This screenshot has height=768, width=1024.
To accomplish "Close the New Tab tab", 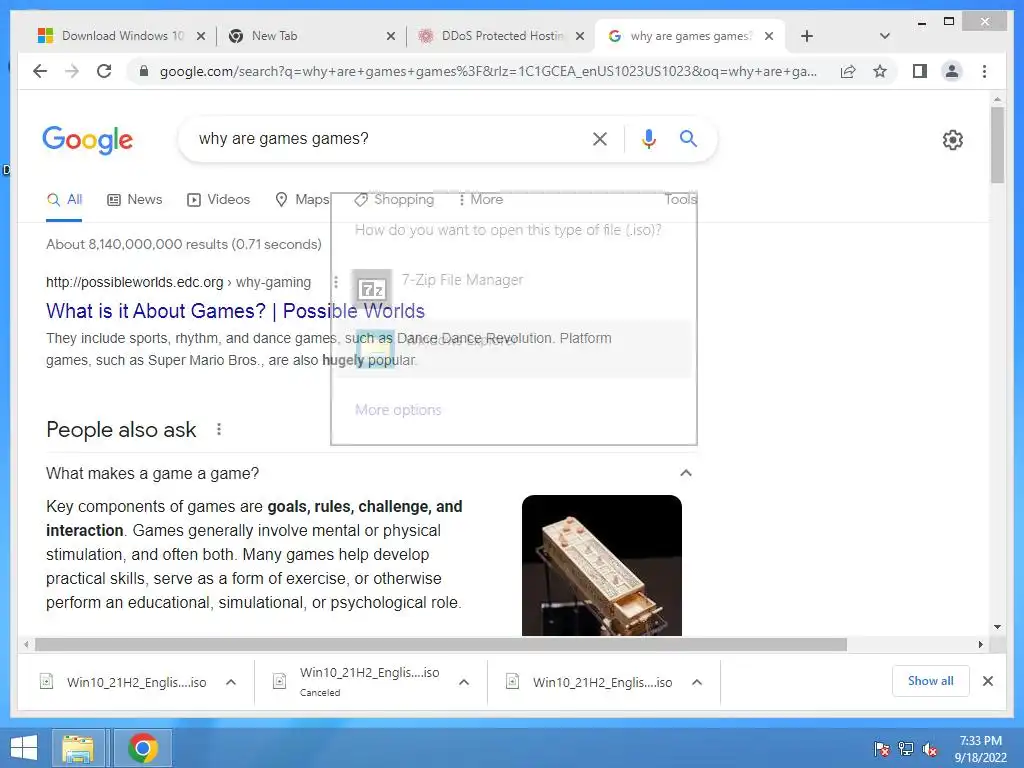I will (391, 36).
